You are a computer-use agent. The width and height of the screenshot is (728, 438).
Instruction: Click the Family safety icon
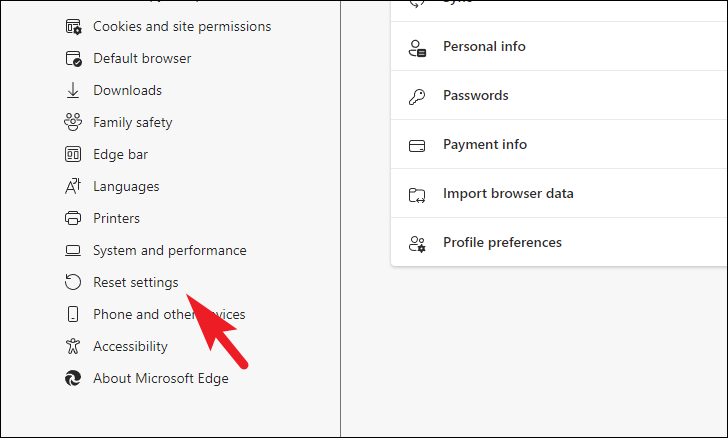click(x=73, y=122)
